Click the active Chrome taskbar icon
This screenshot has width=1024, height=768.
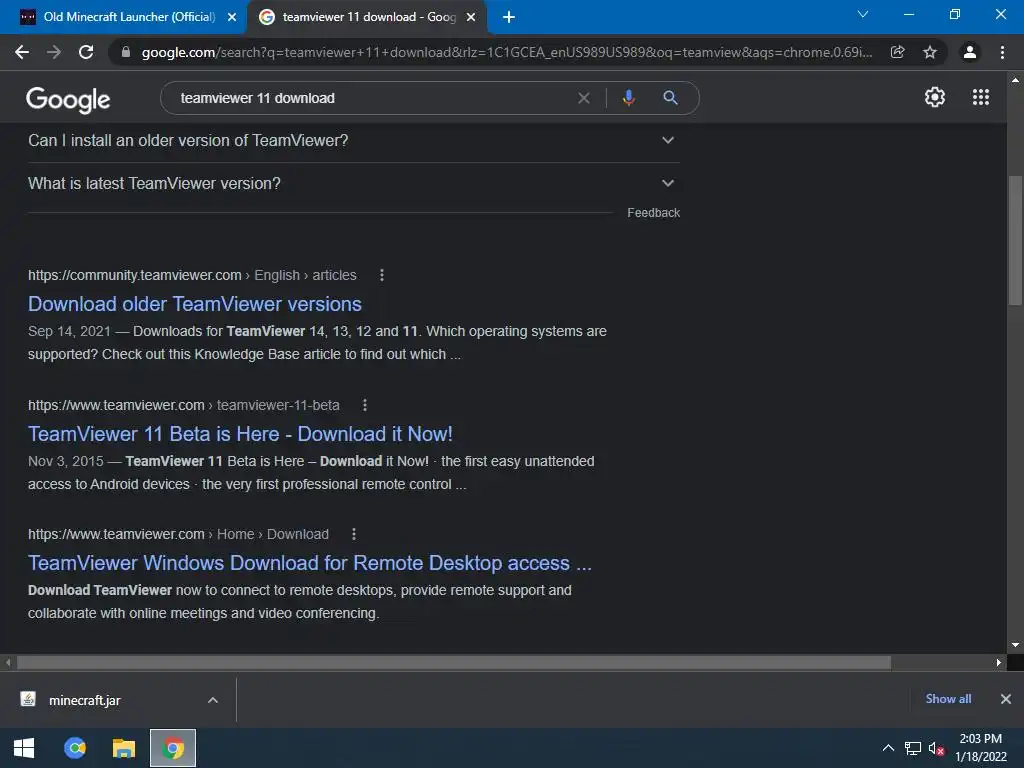click(173, 748)
